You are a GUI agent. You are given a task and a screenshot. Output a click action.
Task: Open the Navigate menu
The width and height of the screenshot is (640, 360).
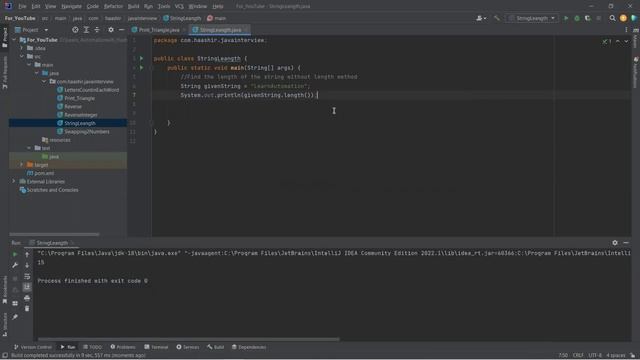click(x=71, y=6)
